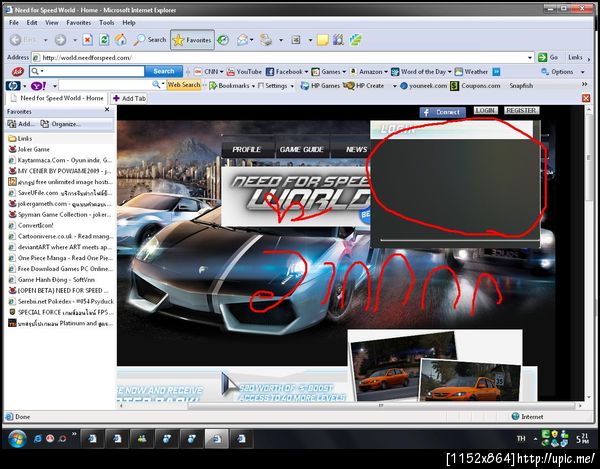The height and width of the screenshot is (469, 600).
Task: Click the LOGIN button on the webpage
Action: click(486, 111)
